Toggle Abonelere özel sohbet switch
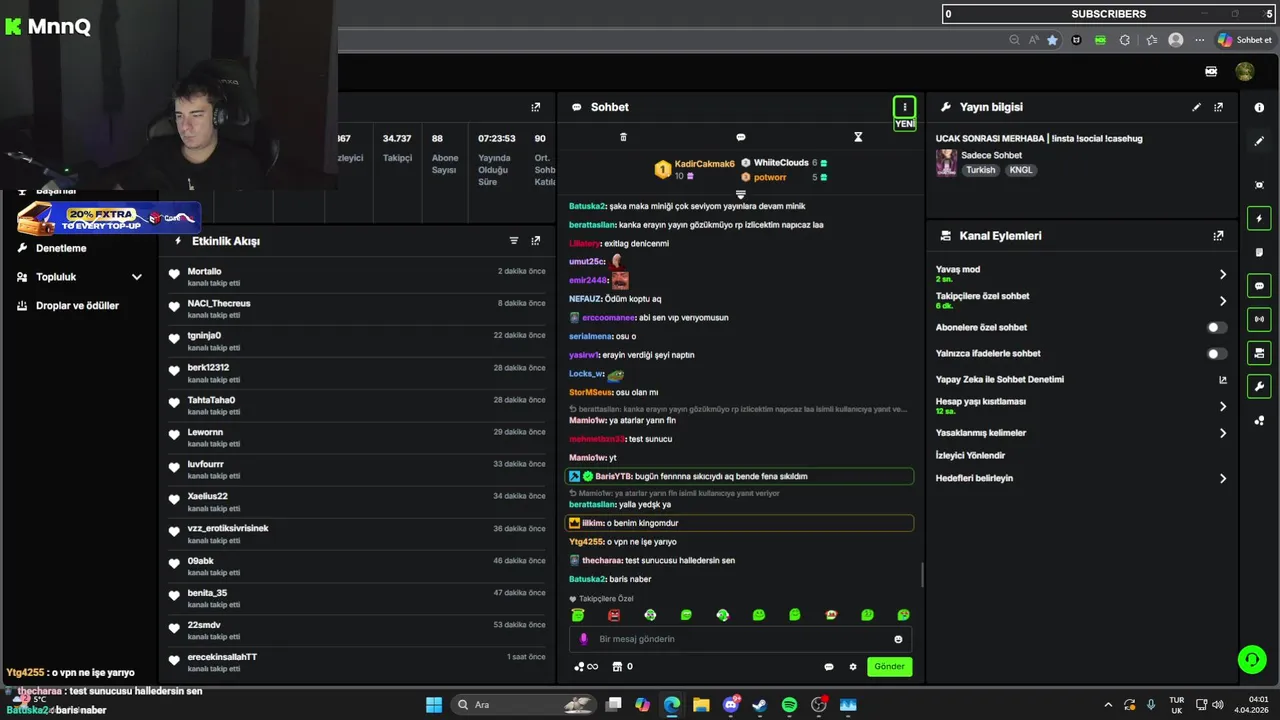This screenshot has width=1280, height=720. click(x=1216, y=327)
